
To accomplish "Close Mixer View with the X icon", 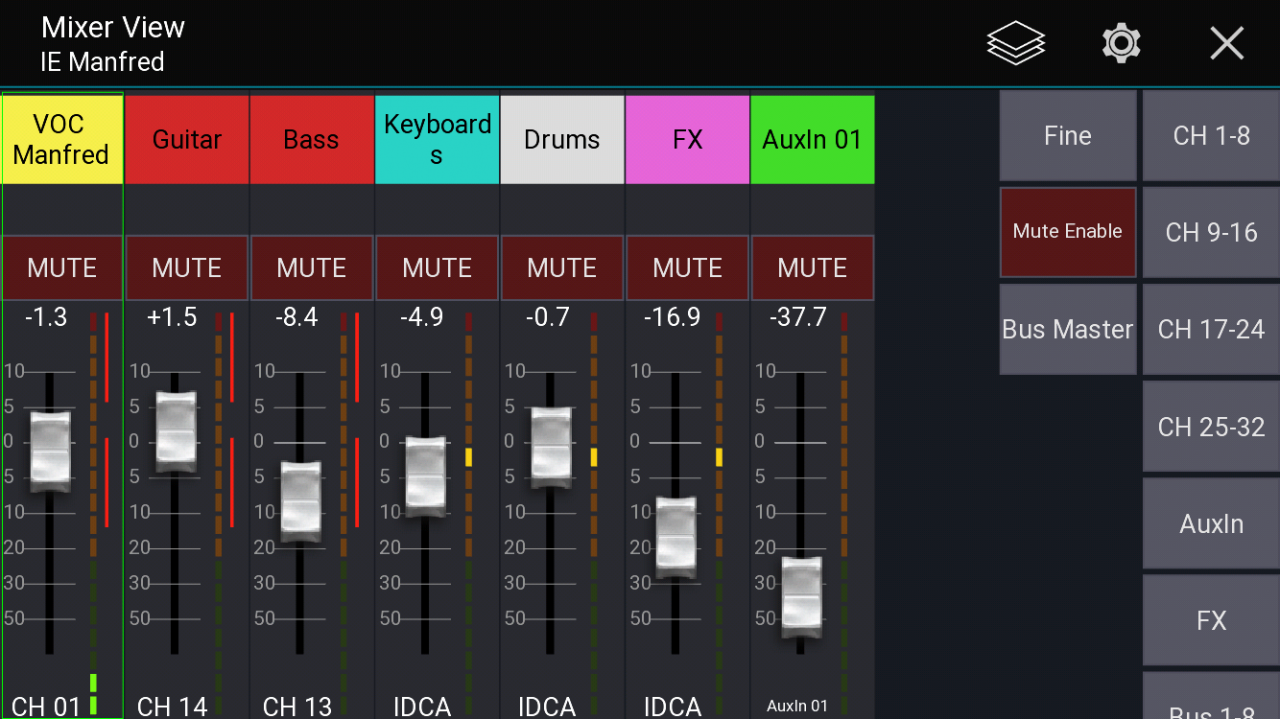I will (x=1226, y=44).
